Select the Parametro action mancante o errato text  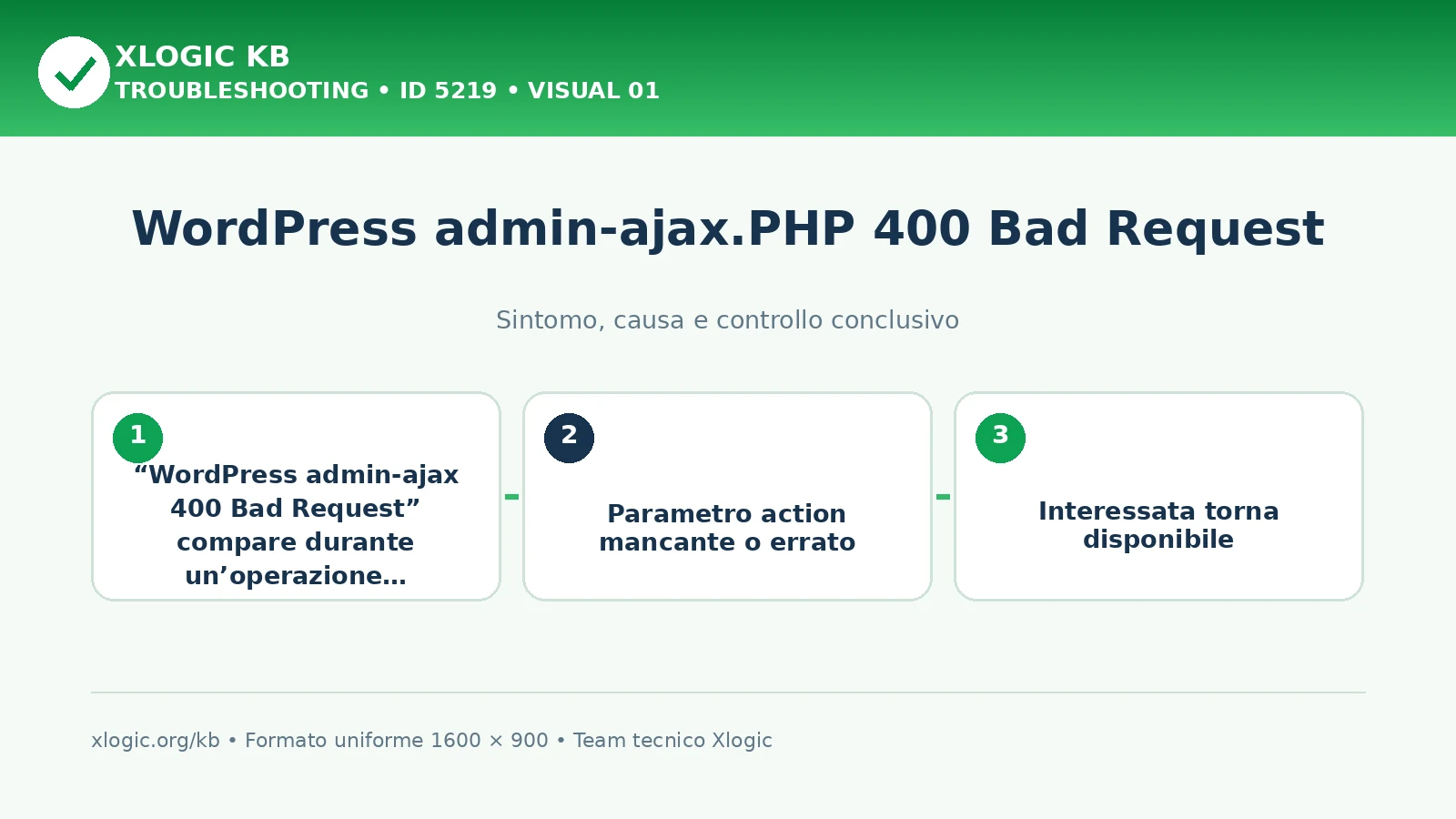pyautogui.click(x=727, y=528)
